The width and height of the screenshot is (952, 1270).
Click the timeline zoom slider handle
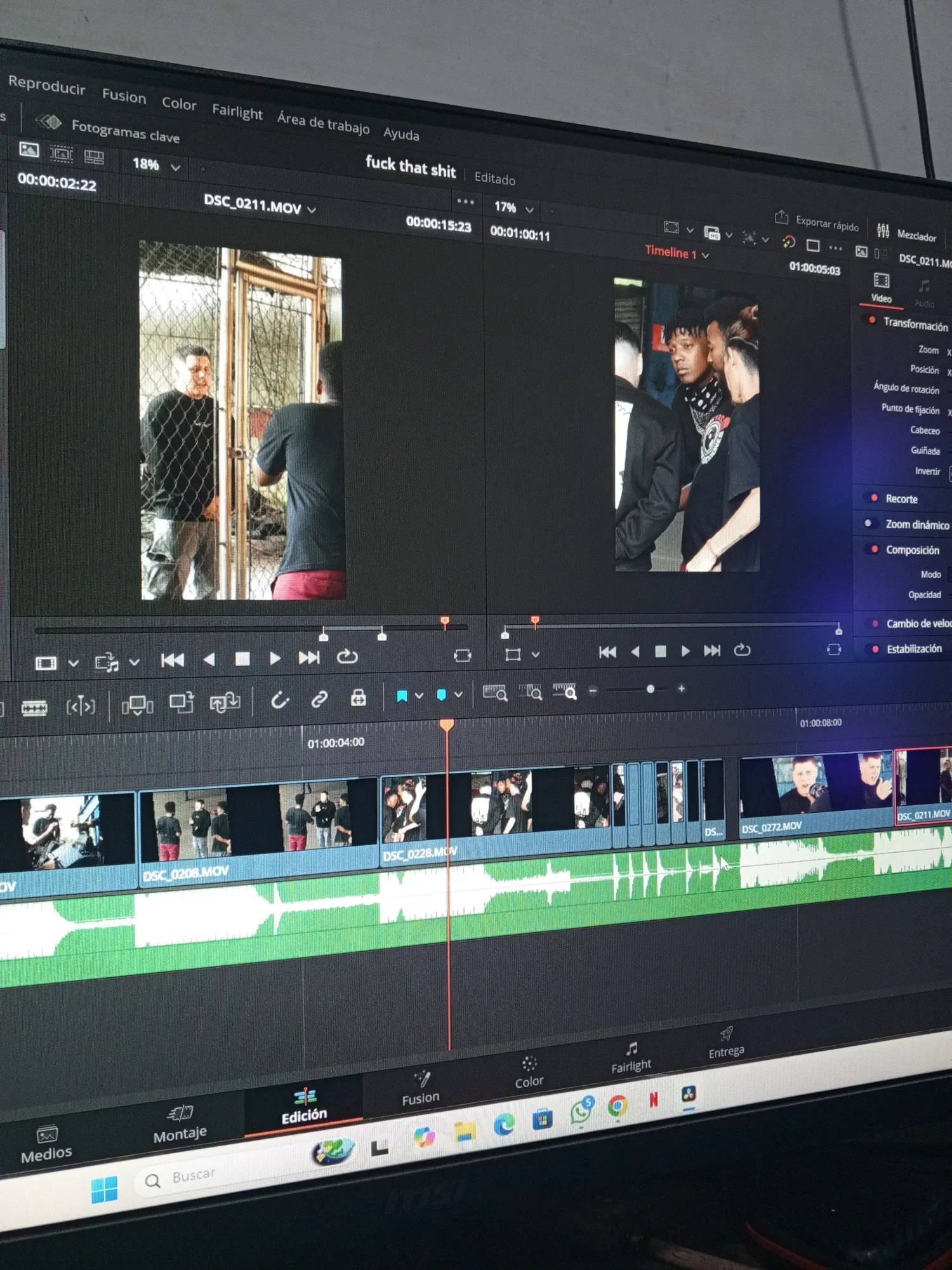(651, 689)
